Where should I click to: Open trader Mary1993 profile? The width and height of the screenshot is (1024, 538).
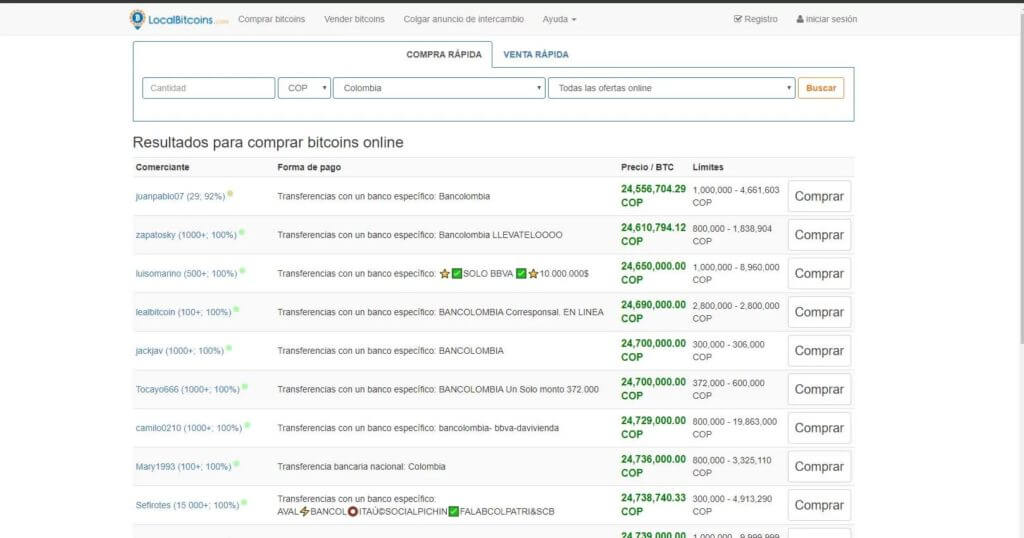(184, 466)
